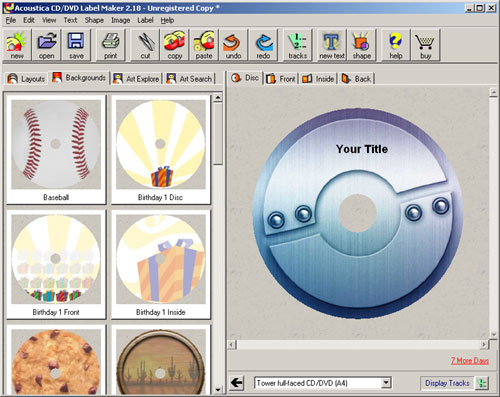The height and width of the screenshot is (397, 500).
Task: Select the Birthday 1 Inside background
Action: point(161,264)
